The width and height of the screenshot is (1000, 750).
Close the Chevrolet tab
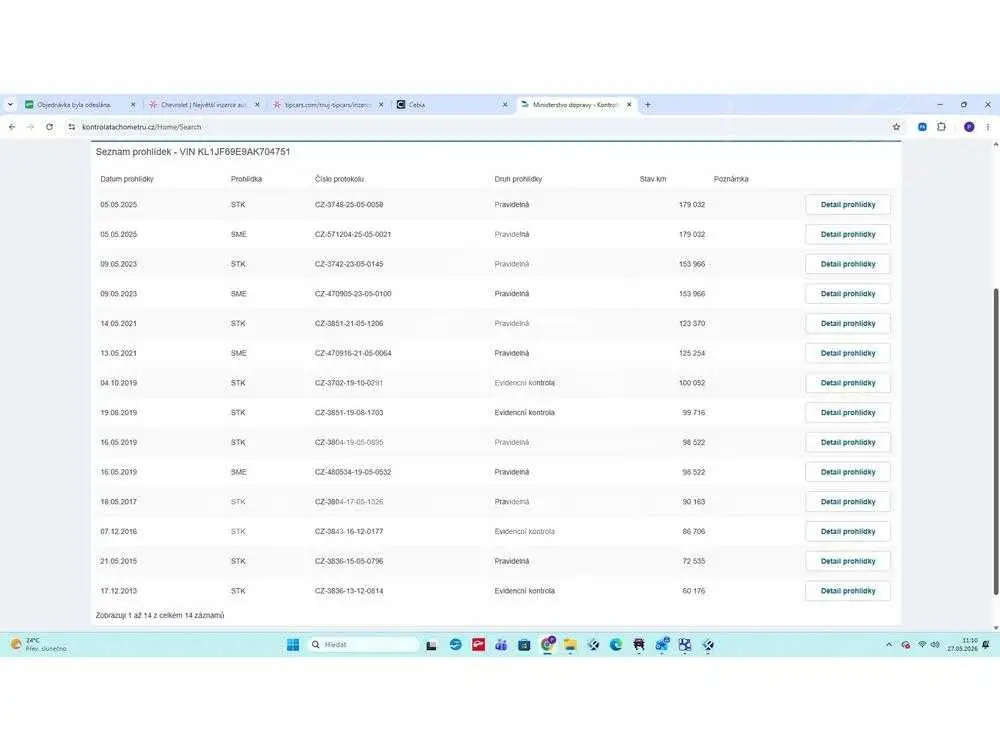tap(257, 105)
